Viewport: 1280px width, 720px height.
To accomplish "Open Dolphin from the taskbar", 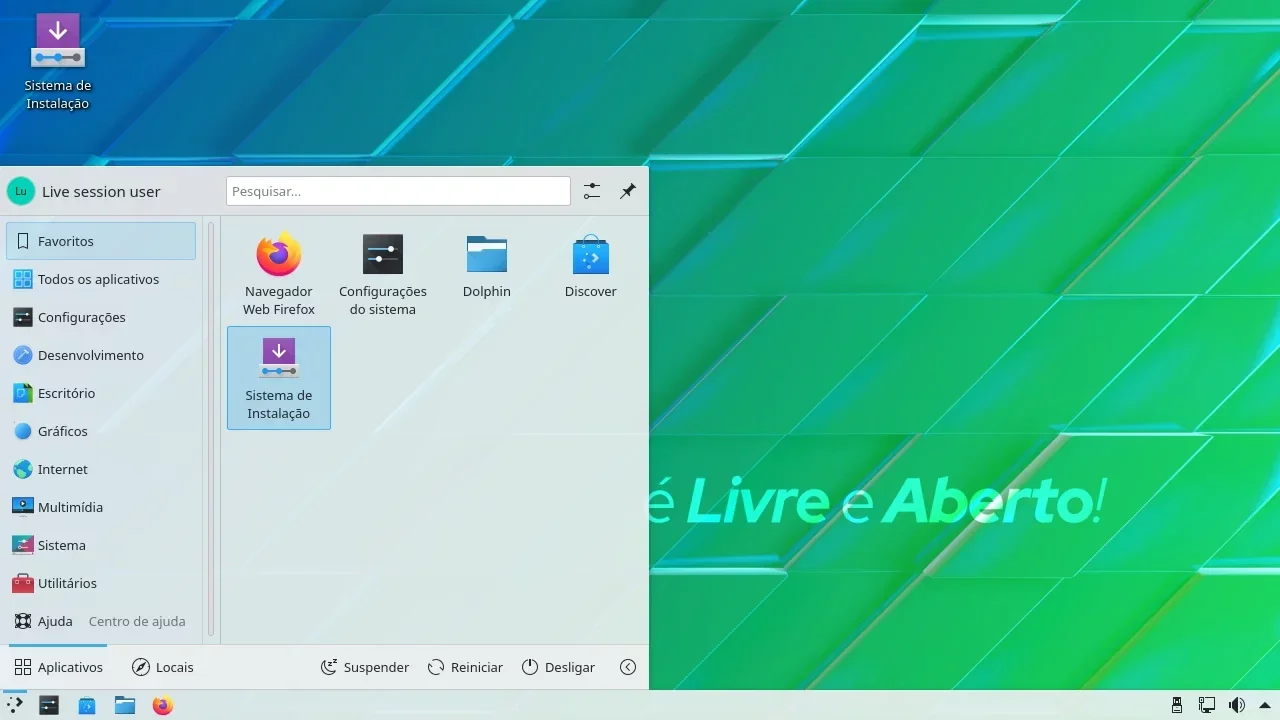I will tap(125, 706).
